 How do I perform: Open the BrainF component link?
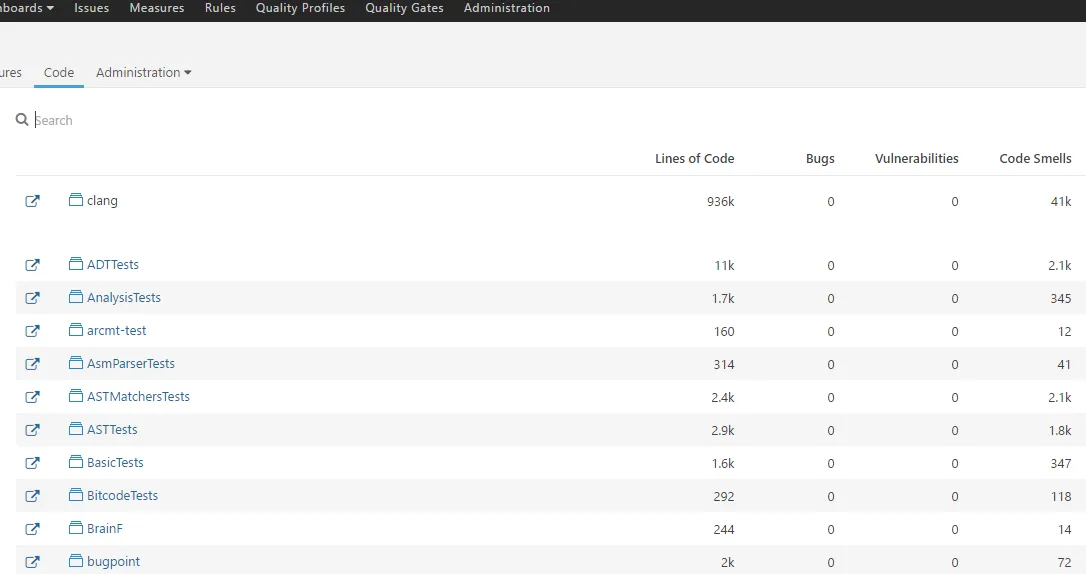point(105,529)
